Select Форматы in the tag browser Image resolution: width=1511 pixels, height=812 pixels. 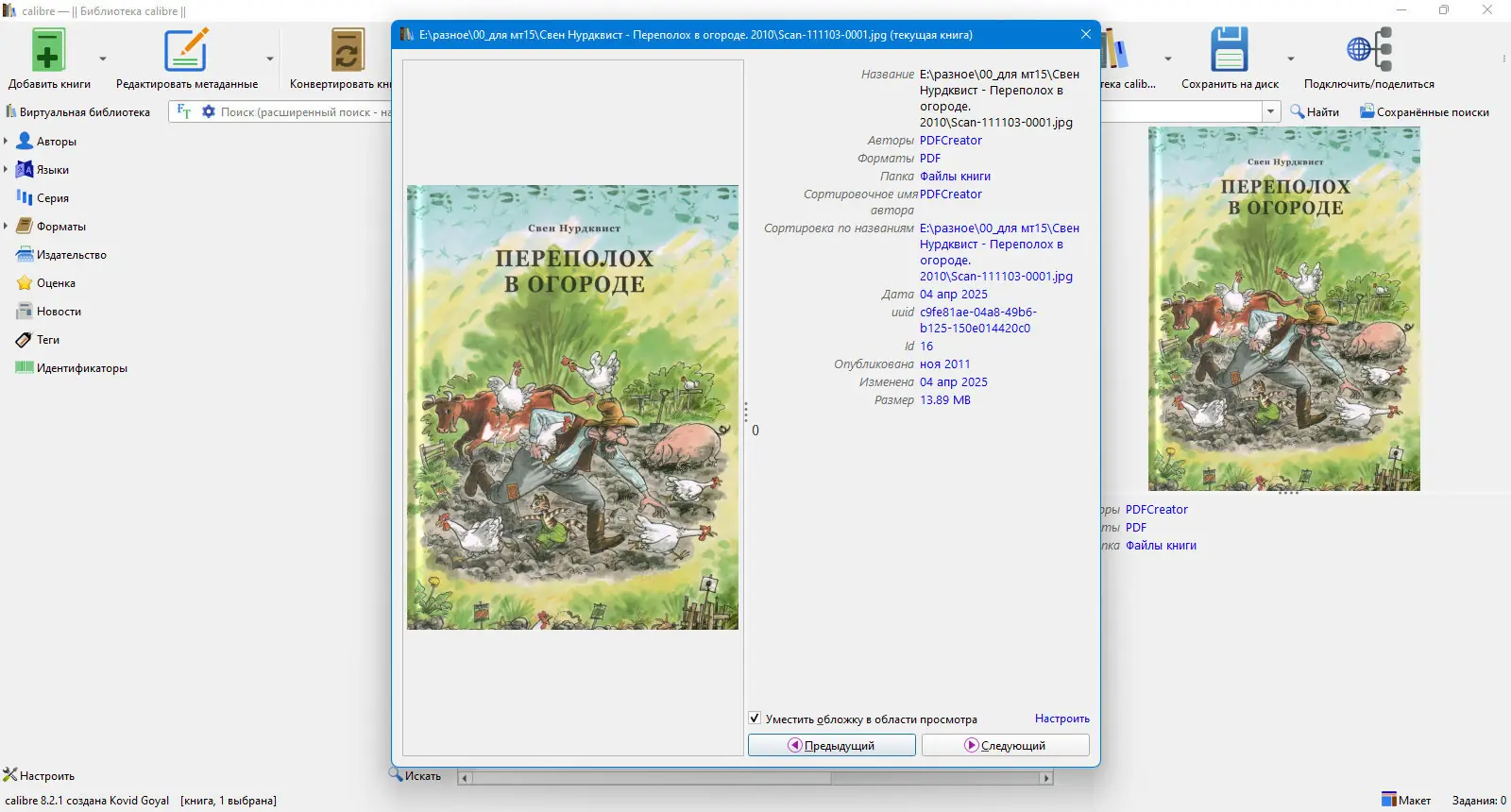(x=61, y=227)
